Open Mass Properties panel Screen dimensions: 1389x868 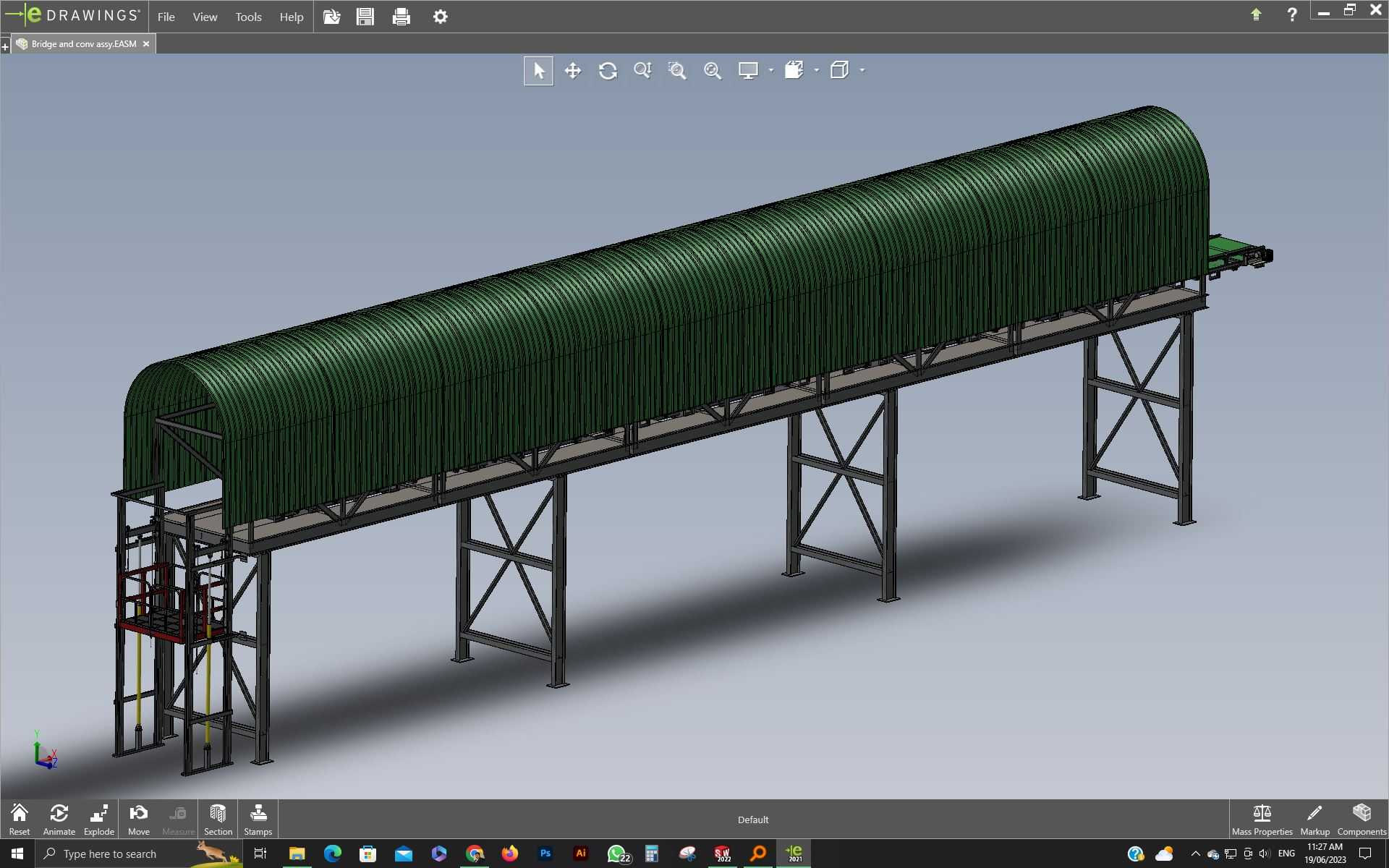pyautogui.click(x=1262, y=820)
